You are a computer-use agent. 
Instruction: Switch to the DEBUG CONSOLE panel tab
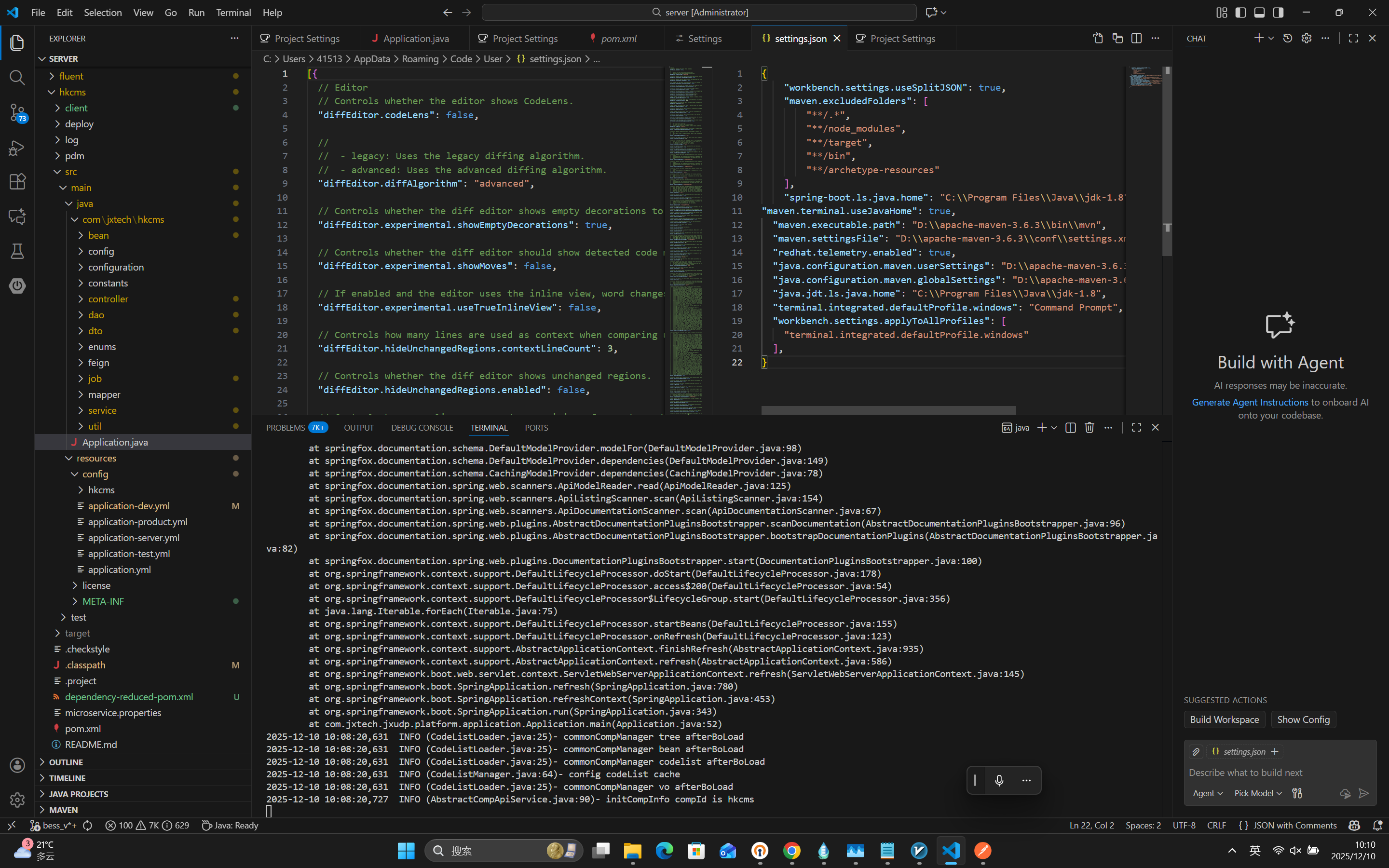[x=422, y=428]
